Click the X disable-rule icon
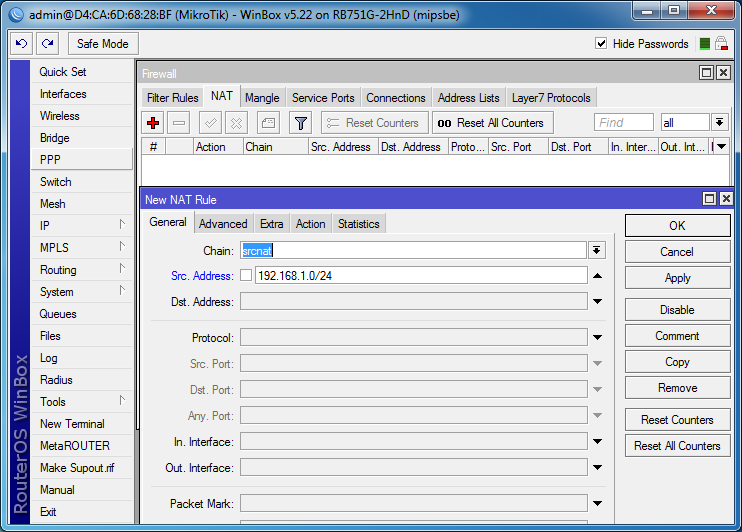Screen dimensions: 742x532 (x=236, y=123)
